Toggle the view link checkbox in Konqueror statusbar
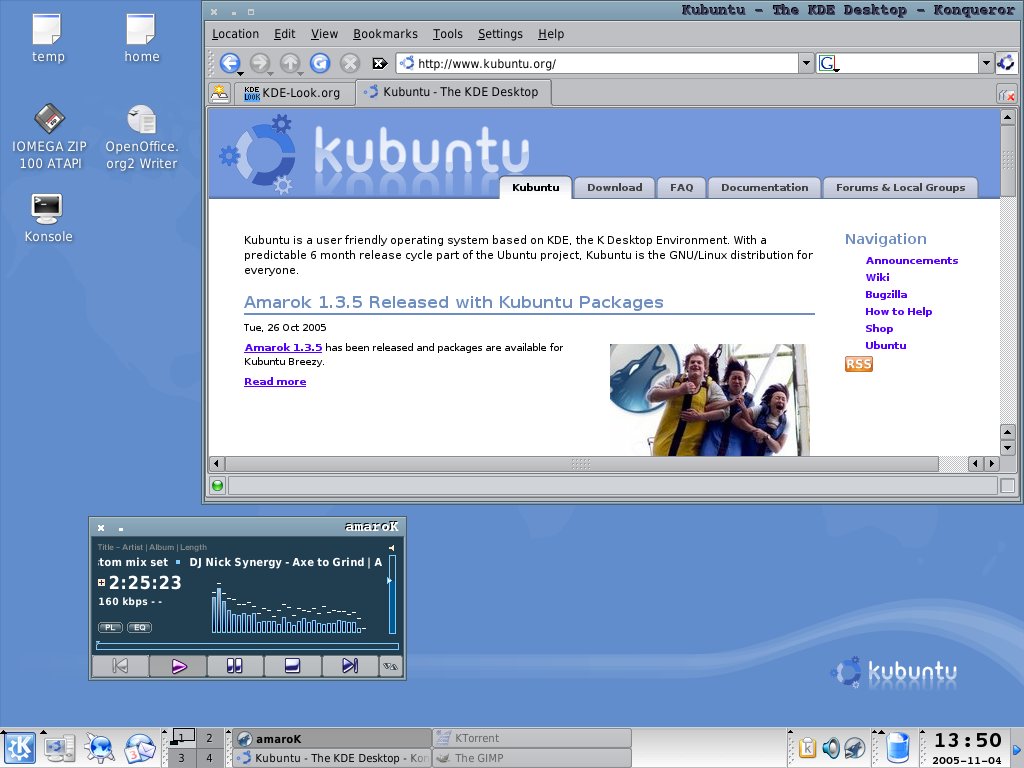Image resolution: width=1024 pixels, height=768 pixels. click(x=1008, y=485)
